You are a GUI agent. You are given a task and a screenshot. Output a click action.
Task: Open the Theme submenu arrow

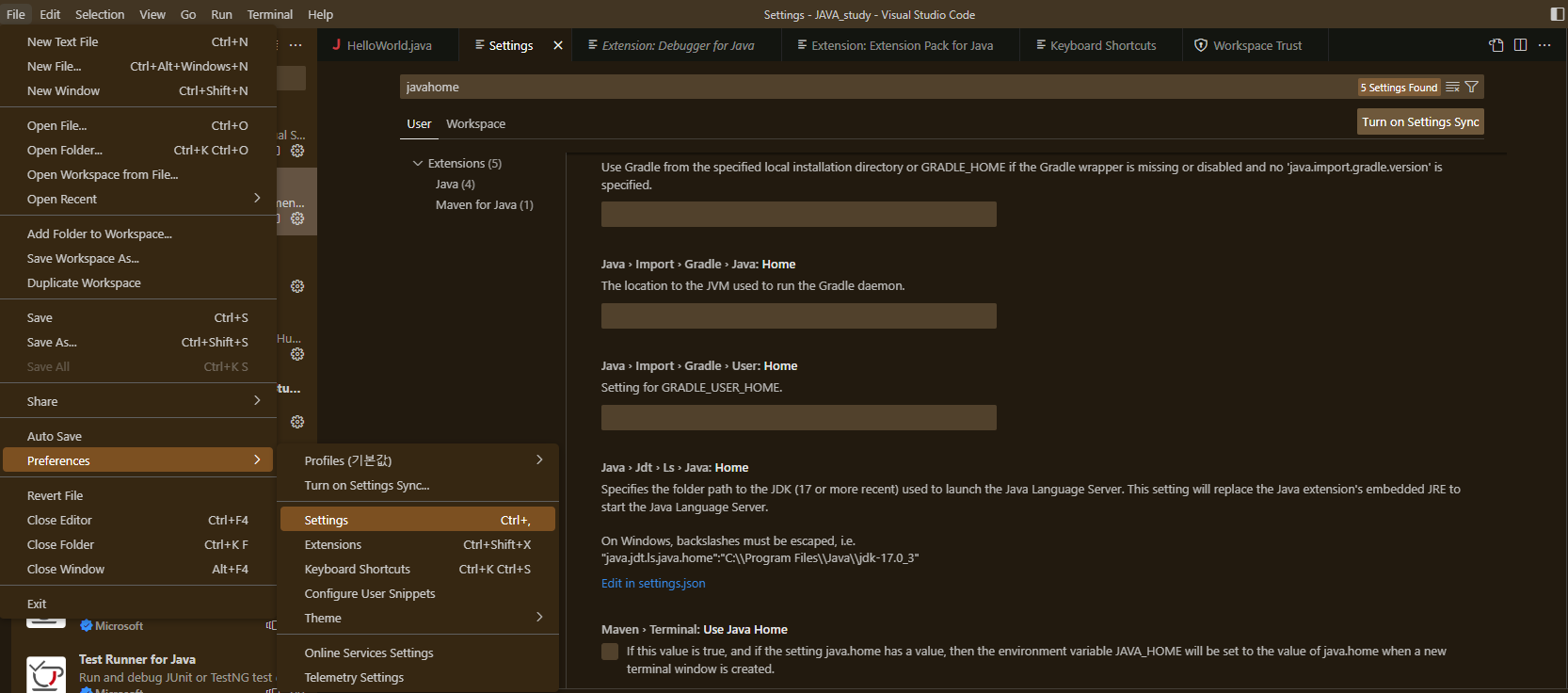(539, 617)
